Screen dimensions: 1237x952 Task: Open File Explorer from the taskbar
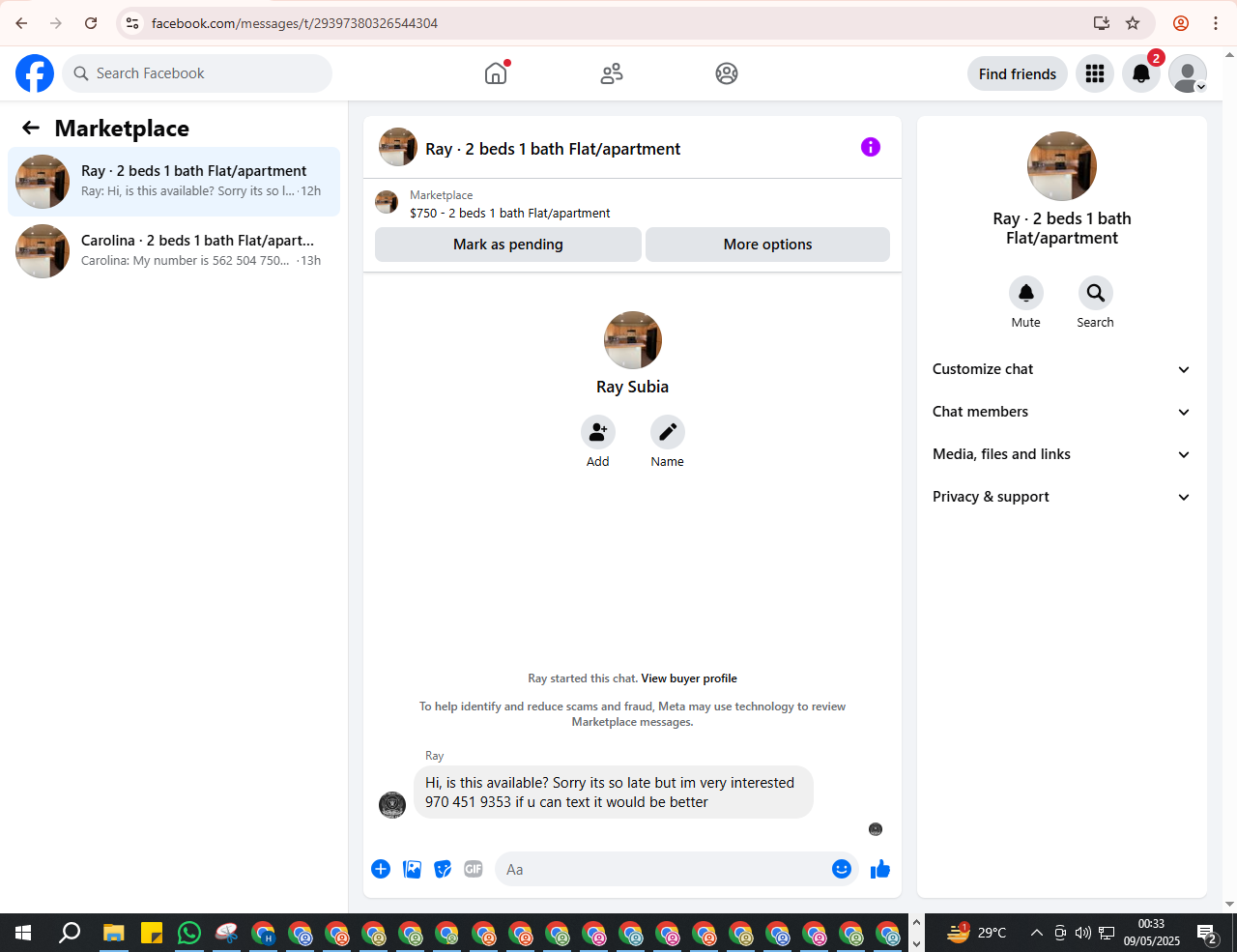click(114, 933)
